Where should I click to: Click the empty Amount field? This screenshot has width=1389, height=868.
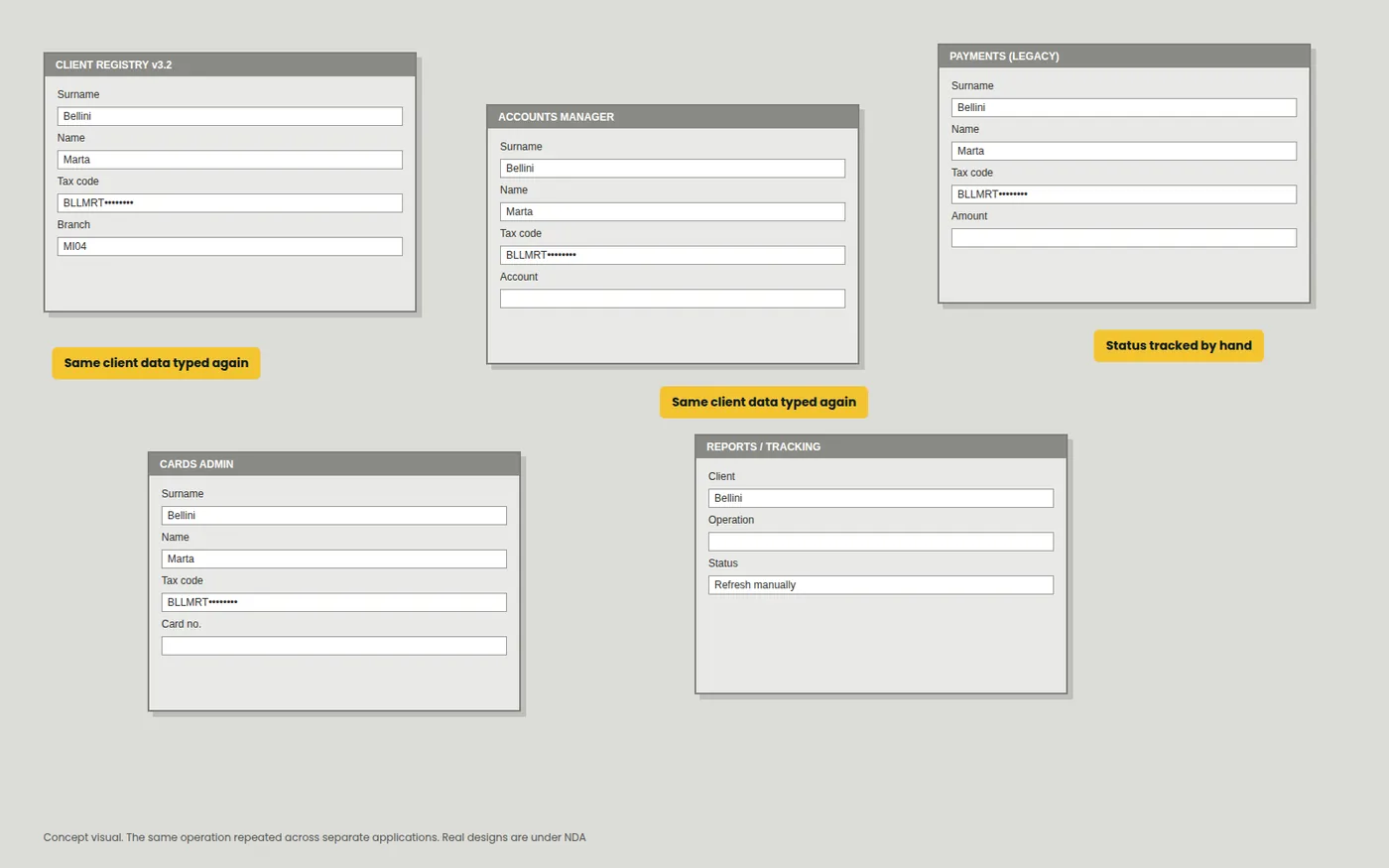(x=1124, y=239)
